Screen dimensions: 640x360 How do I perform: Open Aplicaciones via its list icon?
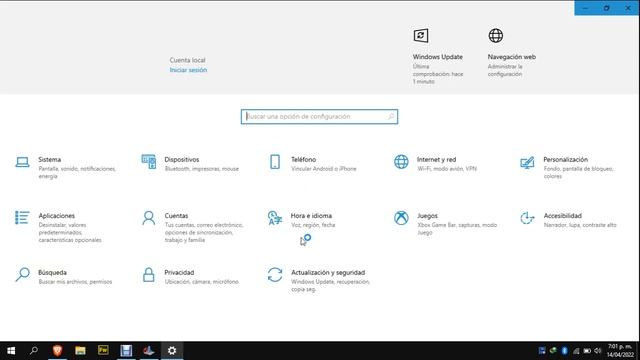click(22, 218)
